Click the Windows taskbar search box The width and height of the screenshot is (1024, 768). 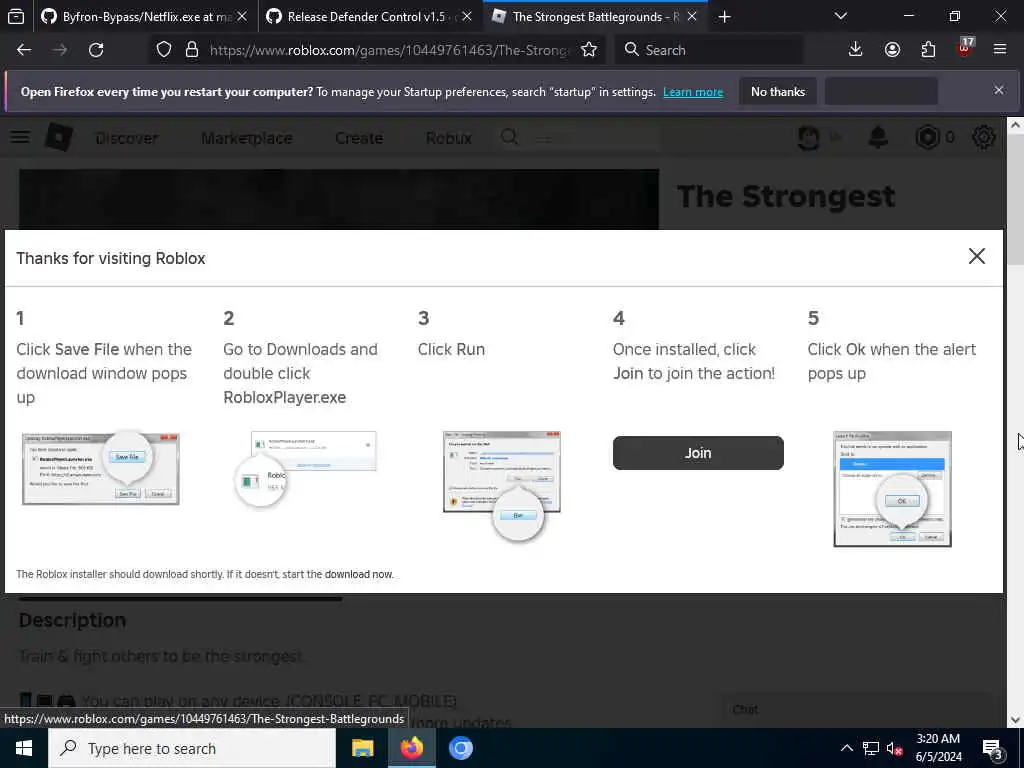pos(192,748)
